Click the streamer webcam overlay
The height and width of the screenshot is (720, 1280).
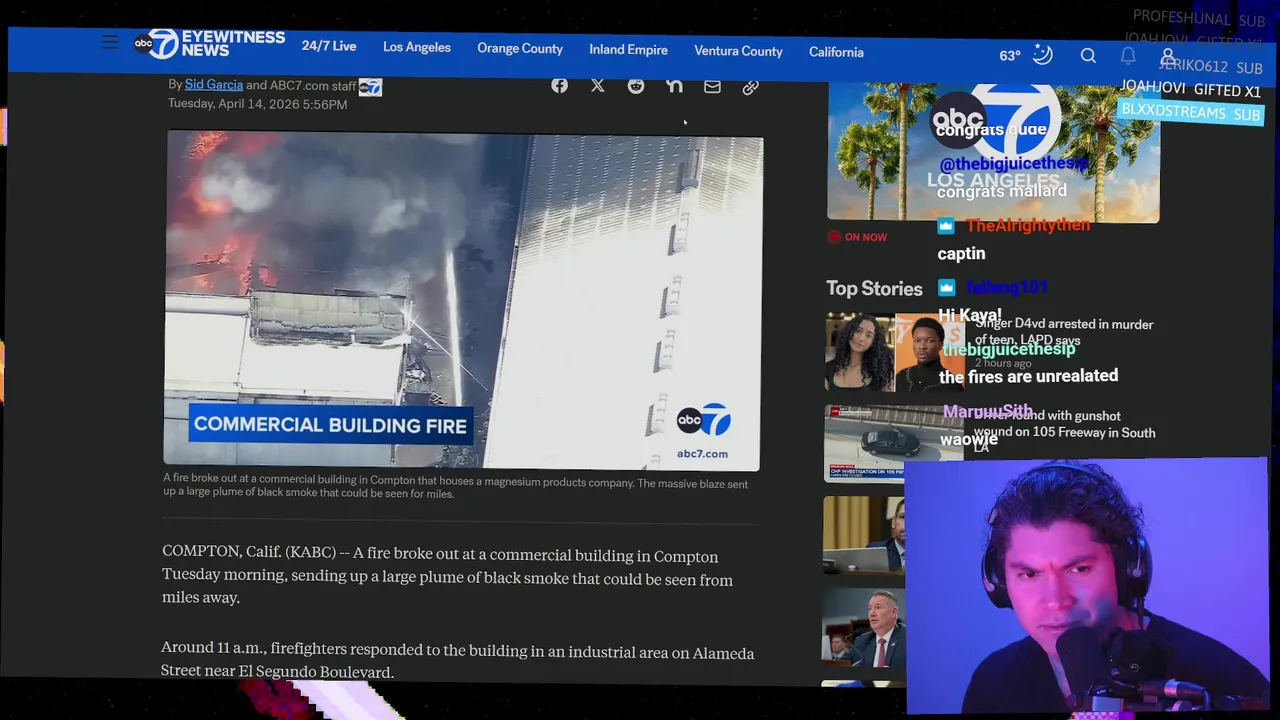point(1087,586)
